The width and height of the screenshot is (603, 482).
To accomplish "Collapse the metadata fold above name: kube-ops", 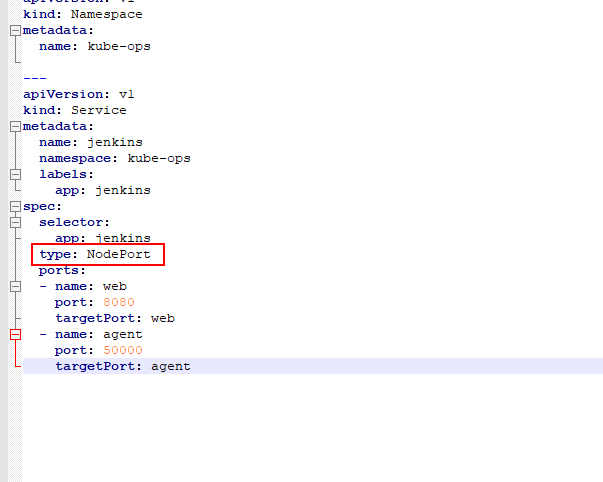I will [15, 30].
